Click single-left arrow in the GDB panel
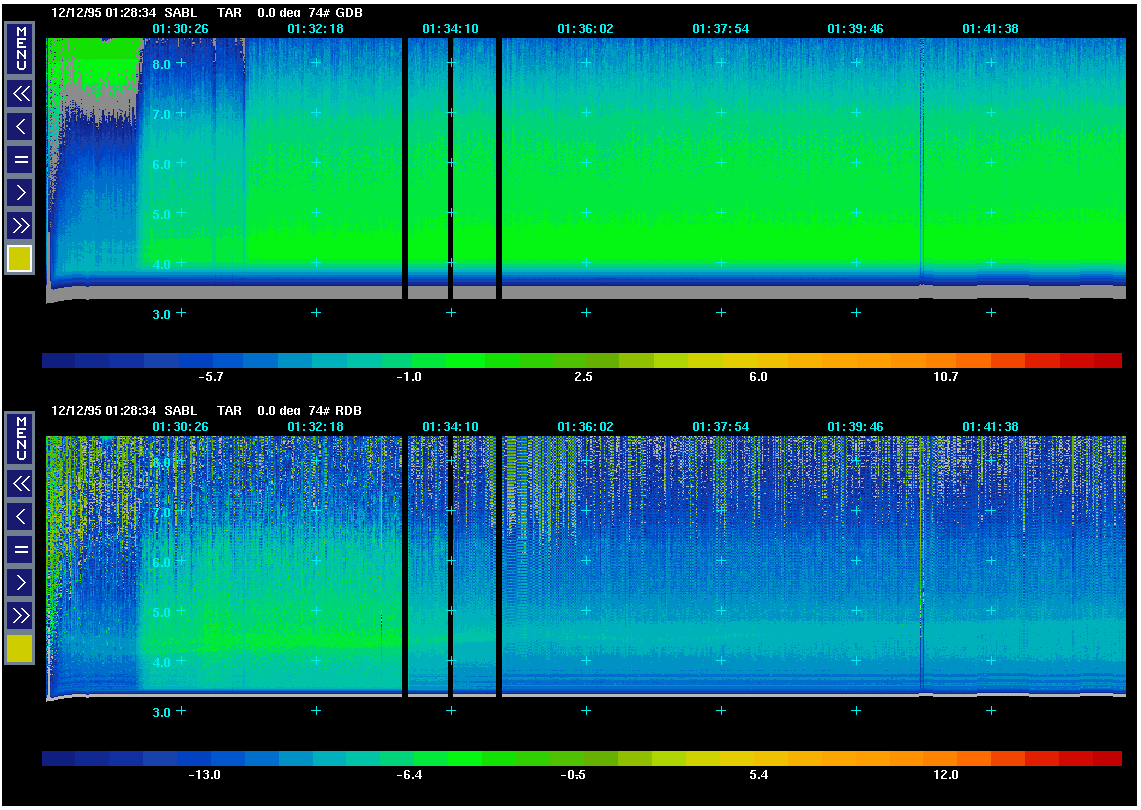Viewport: 1141px width, 810px height. 20,127
